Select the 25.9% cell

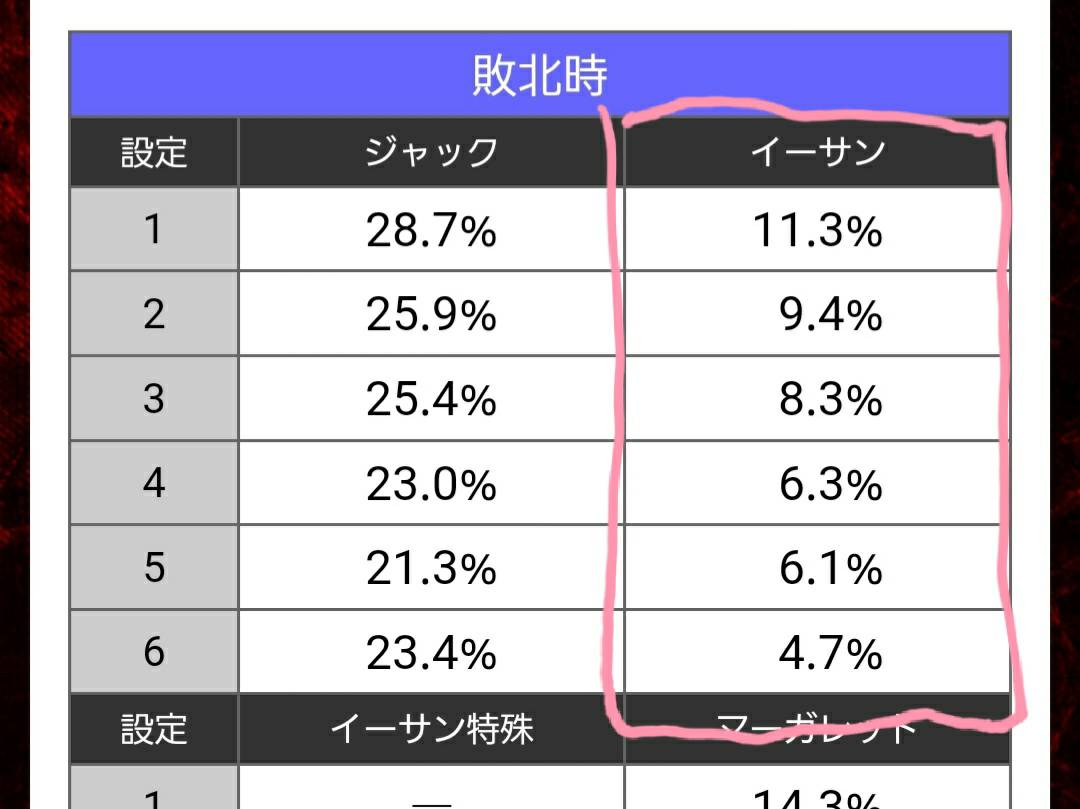[431, 314]
